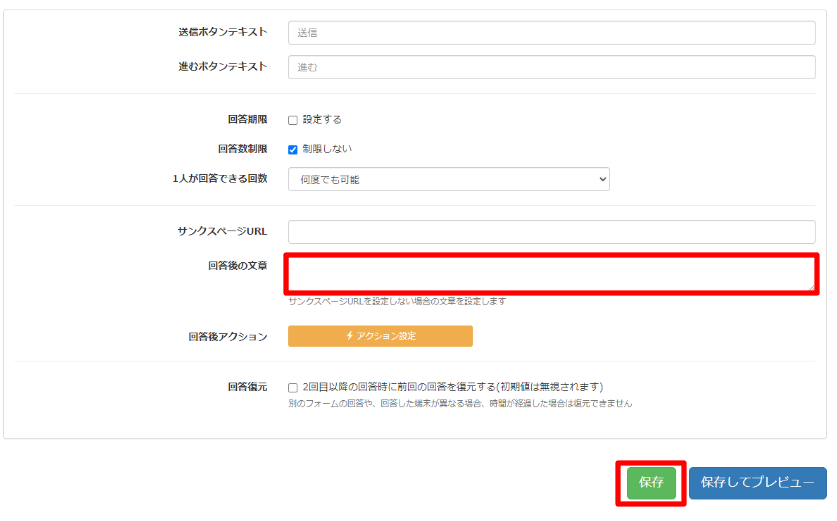
Task: Open the アクション設定 button
Action: pos(380,336)
